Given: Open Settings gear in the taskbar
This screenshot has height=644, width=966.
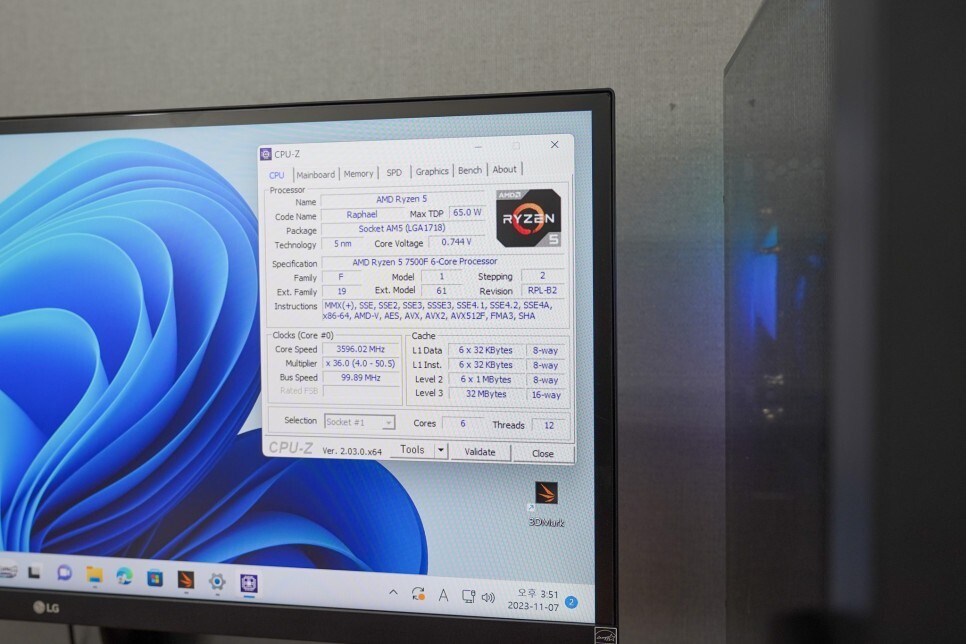Looking at the screenshot, I should pos(217,581).
